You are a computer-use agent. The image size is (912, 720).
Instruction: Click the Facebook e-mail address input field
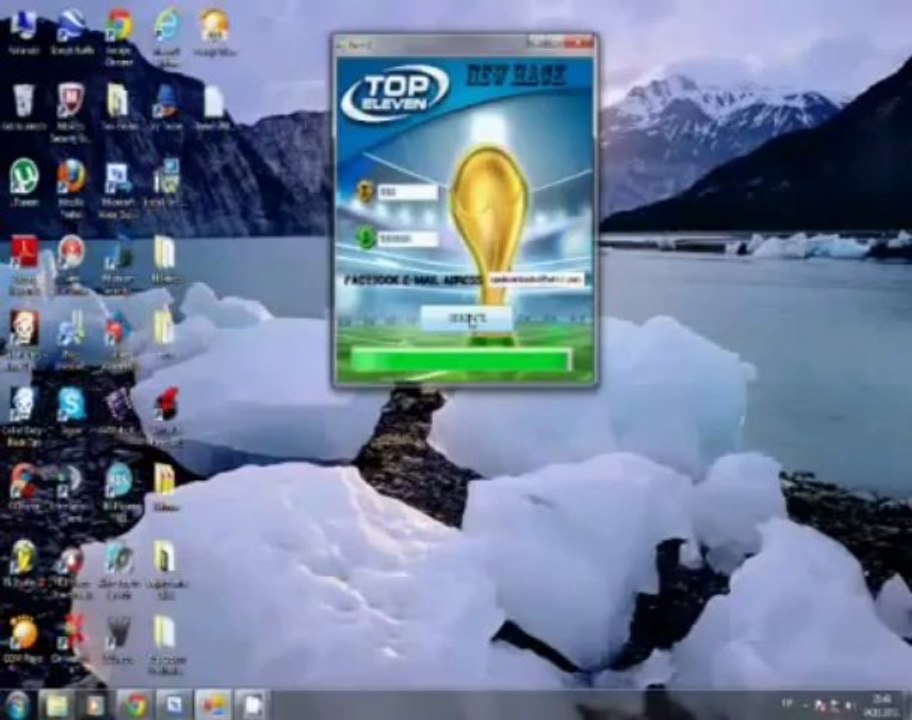[535, 280]
